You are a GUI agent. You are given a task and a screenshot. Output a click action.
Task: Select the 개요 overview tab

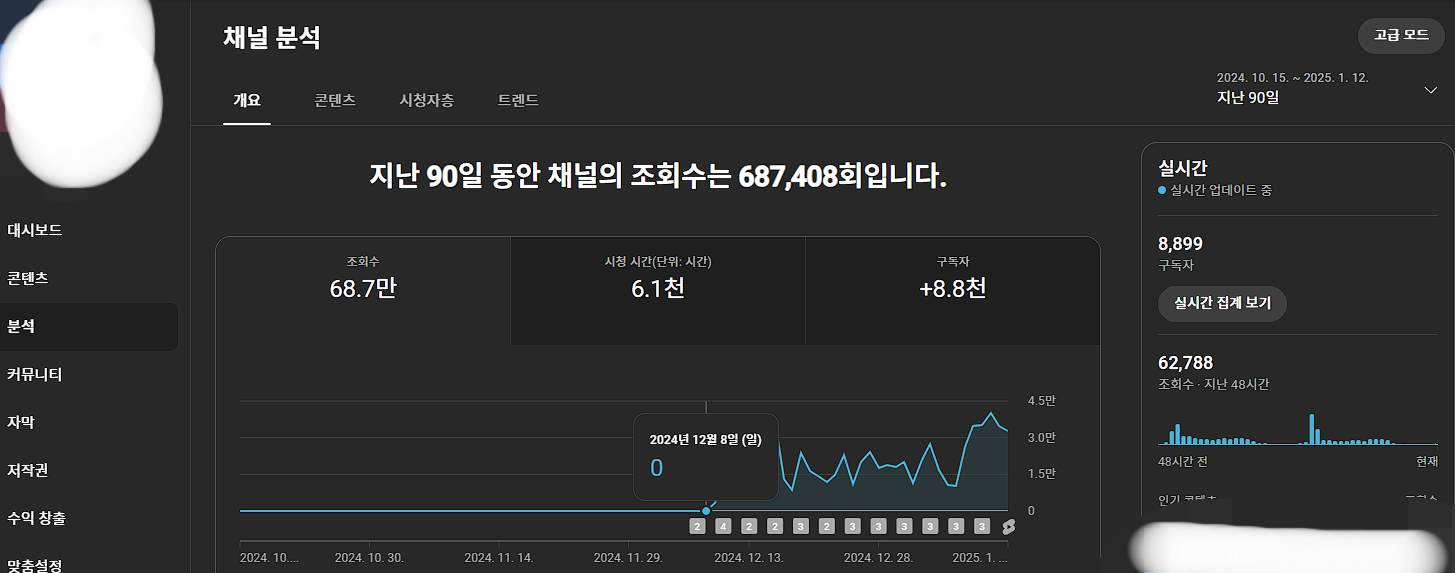[246, 100]
